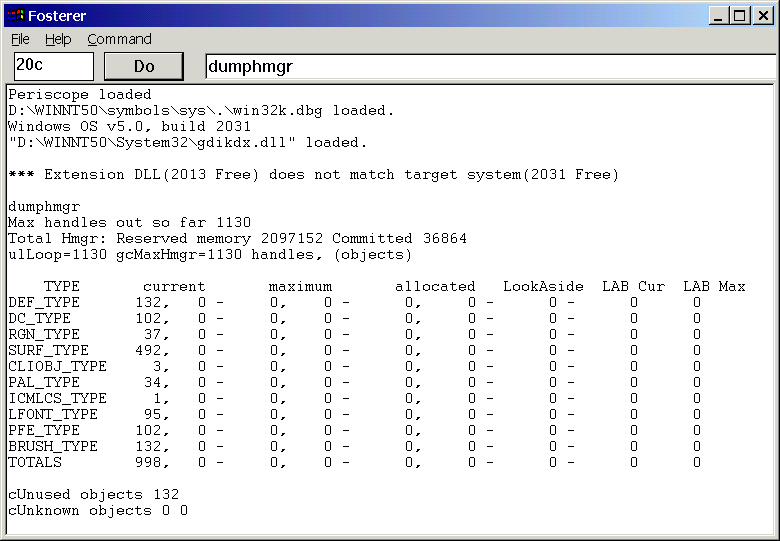Open the Command menu
The image size is (780, 541).
tap(119, 39)
